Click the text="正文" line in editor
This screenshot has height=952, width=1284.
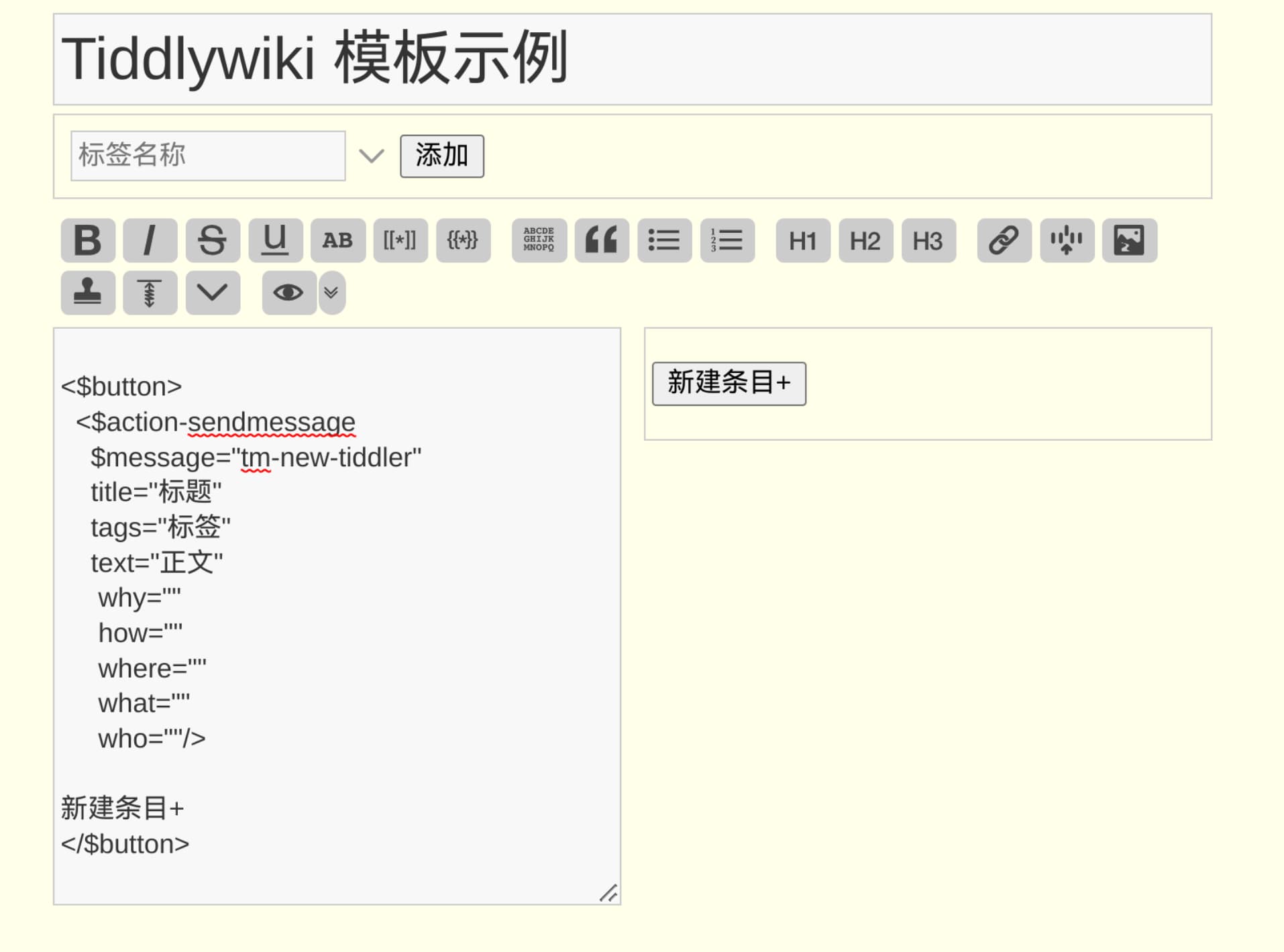(x=157, y=563)
